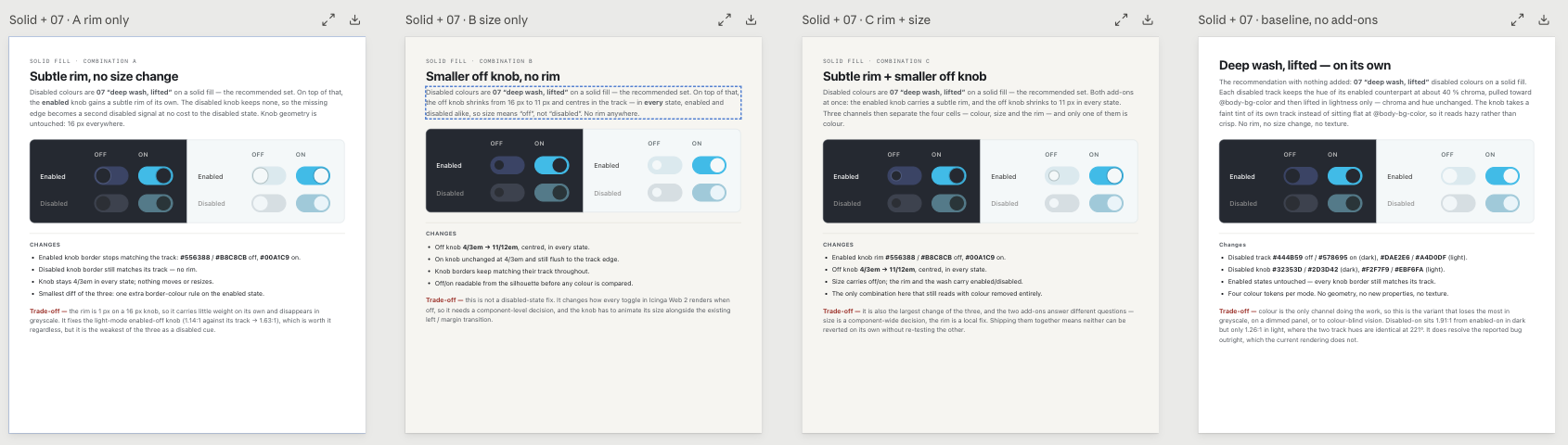Click bullet 'Size carries off/on; the rim and the wash'
This screenshot has width=1568, height=445.
click(928, 281)
